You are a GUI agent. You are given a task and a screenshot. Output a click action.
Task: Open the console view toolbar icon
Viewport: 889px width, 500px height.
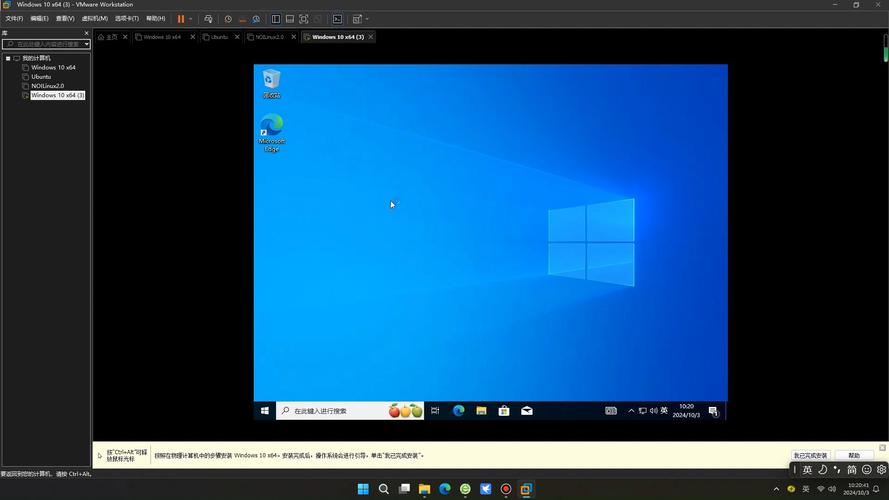tap(337, 19)
